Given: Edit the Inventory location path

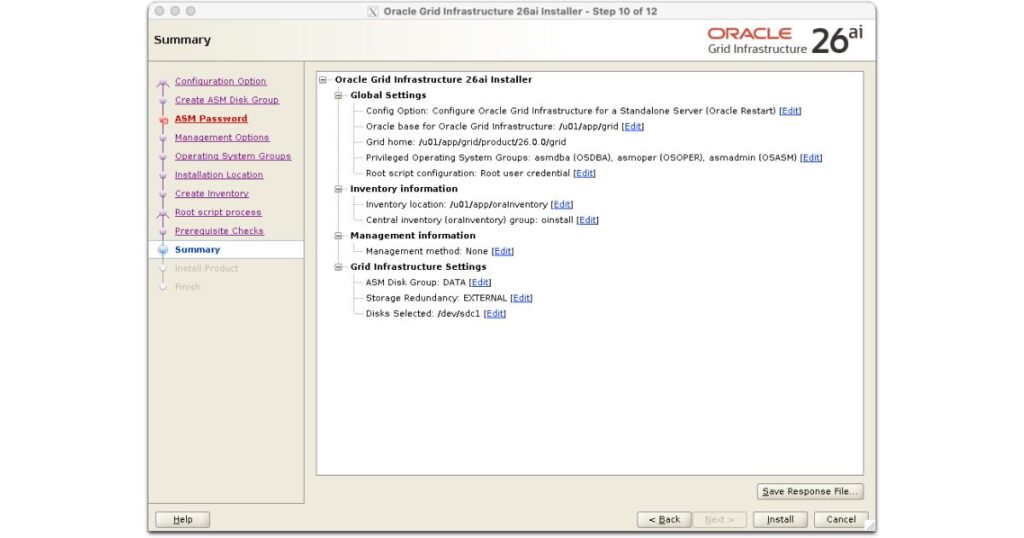Looking at the screenshot, I should (562, 204).
